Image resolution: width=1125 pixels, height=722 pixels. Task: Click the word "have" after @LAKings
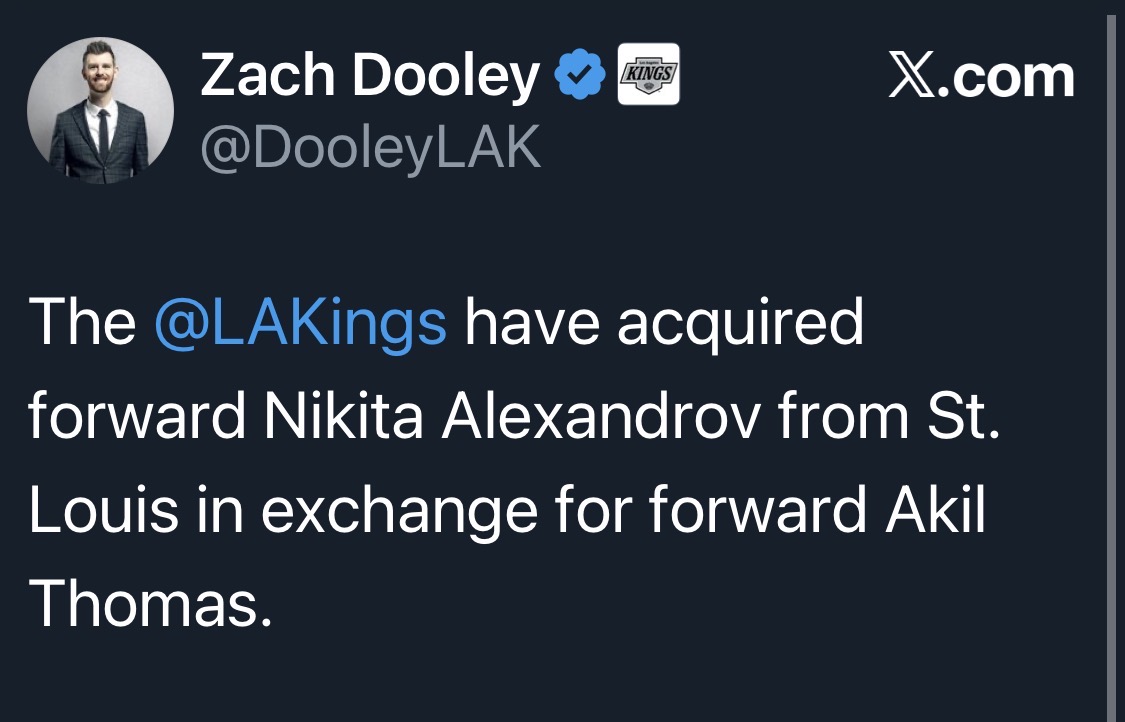tap(531, 321)
